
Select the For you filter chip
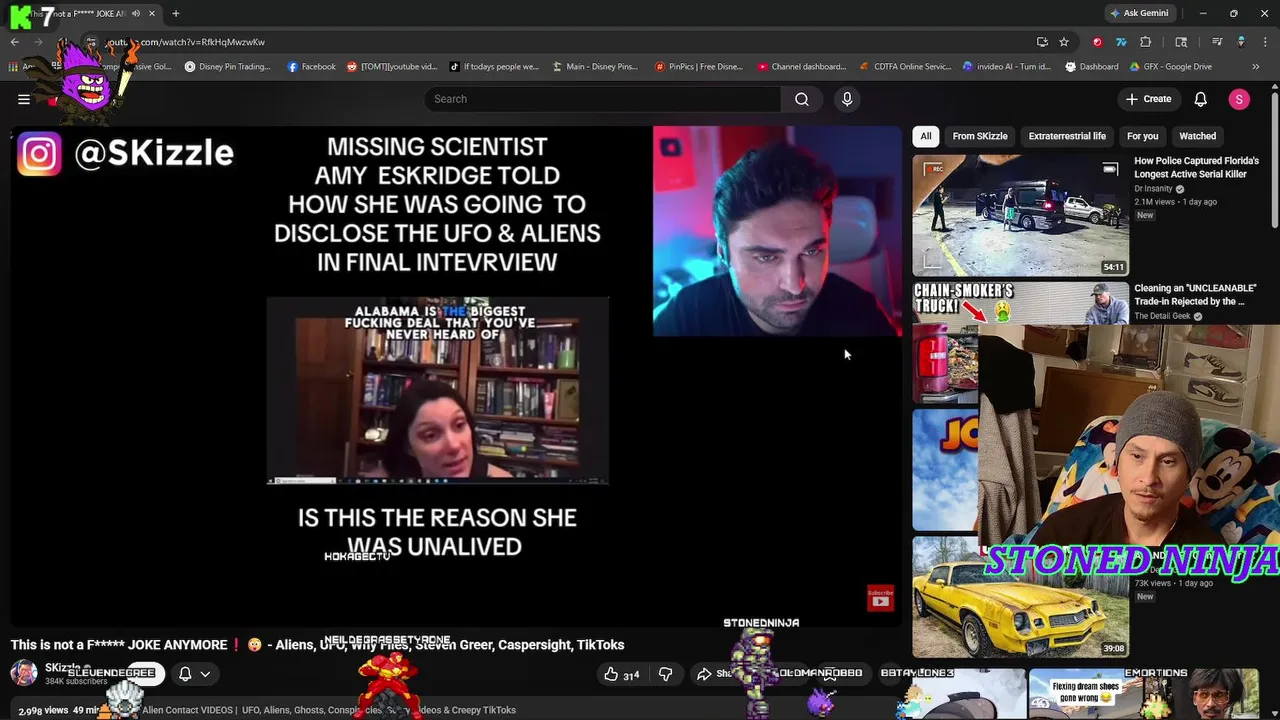coord(1142,136)
